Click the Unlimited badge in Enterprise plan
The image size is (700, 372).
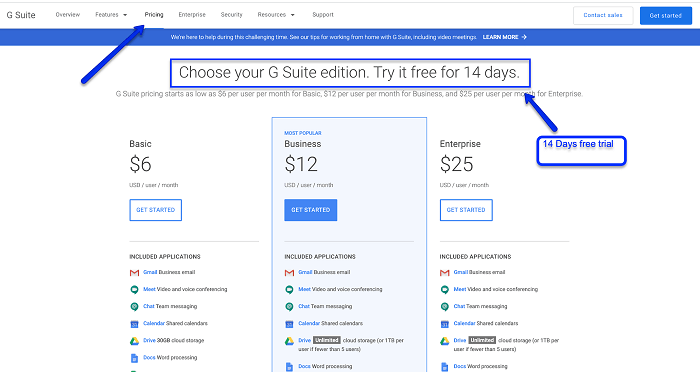[482, 340]
